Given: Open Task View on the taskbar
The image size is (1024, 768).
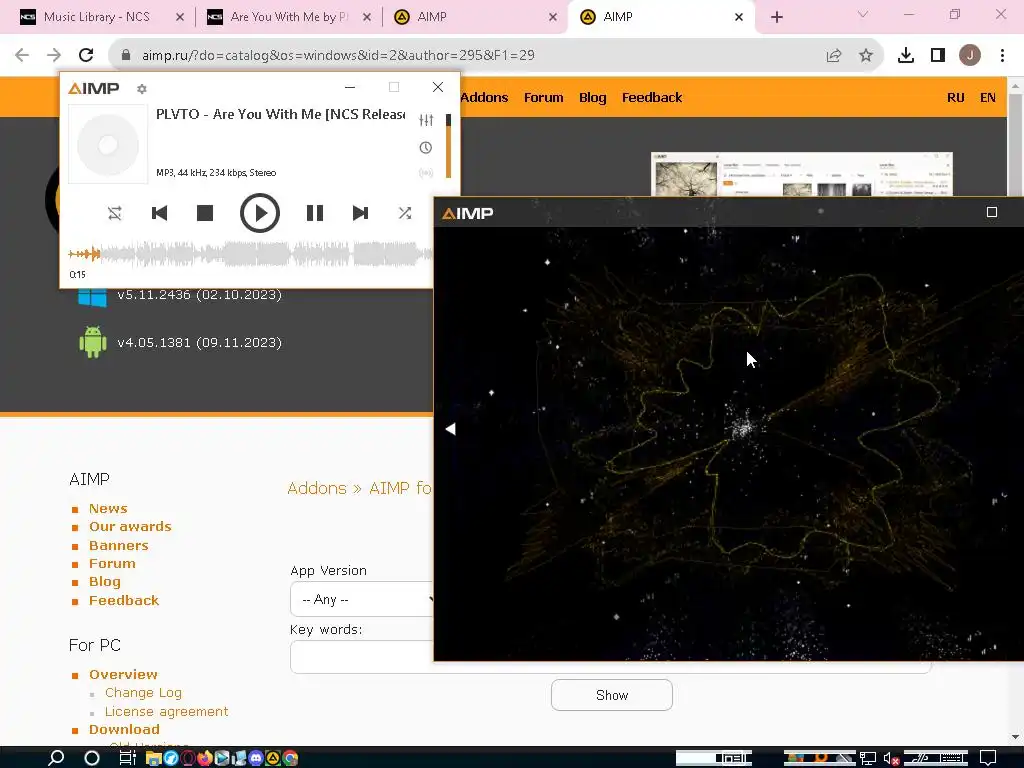Looking at the screenshot, I should pos(127,758).
